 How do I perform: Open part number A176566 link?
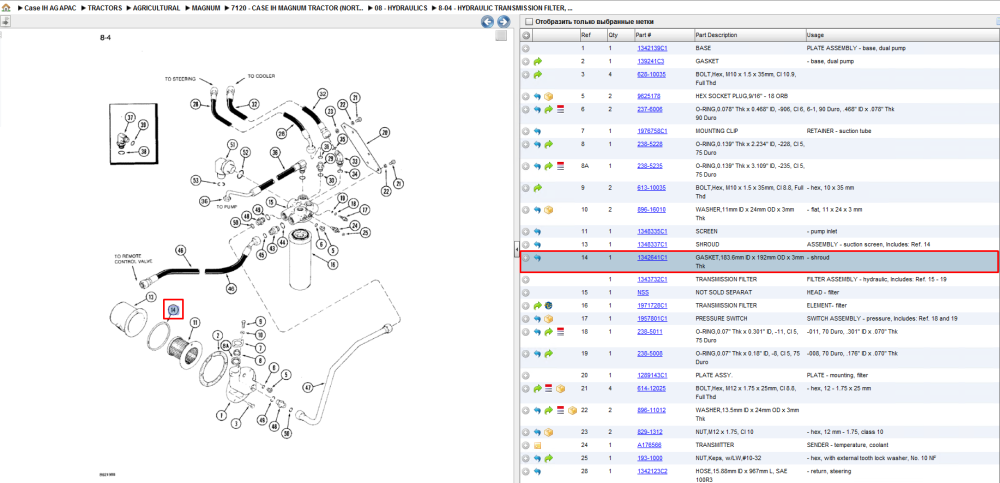click(x=649, y=445)
